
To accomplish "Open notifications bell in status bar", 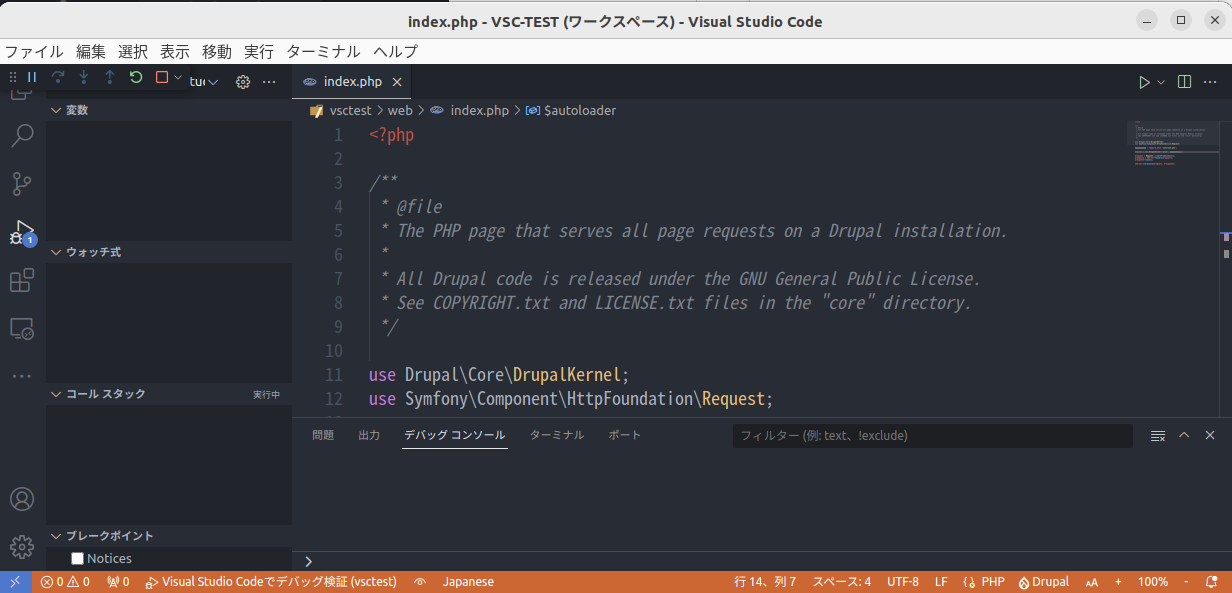I will tap(1214, 582).
